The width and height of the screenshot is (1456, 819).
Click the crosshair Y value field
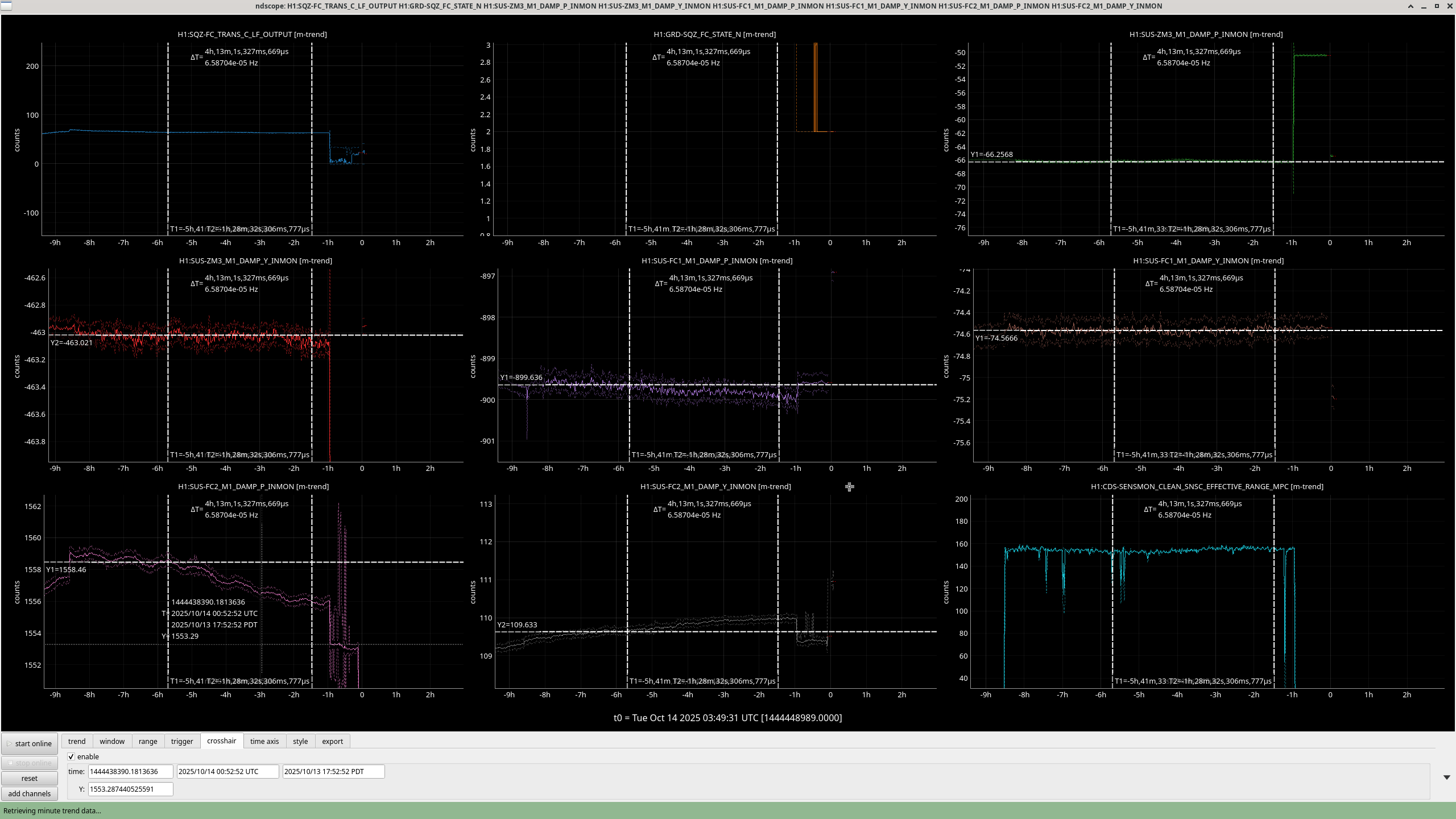(x=130, y=789)
